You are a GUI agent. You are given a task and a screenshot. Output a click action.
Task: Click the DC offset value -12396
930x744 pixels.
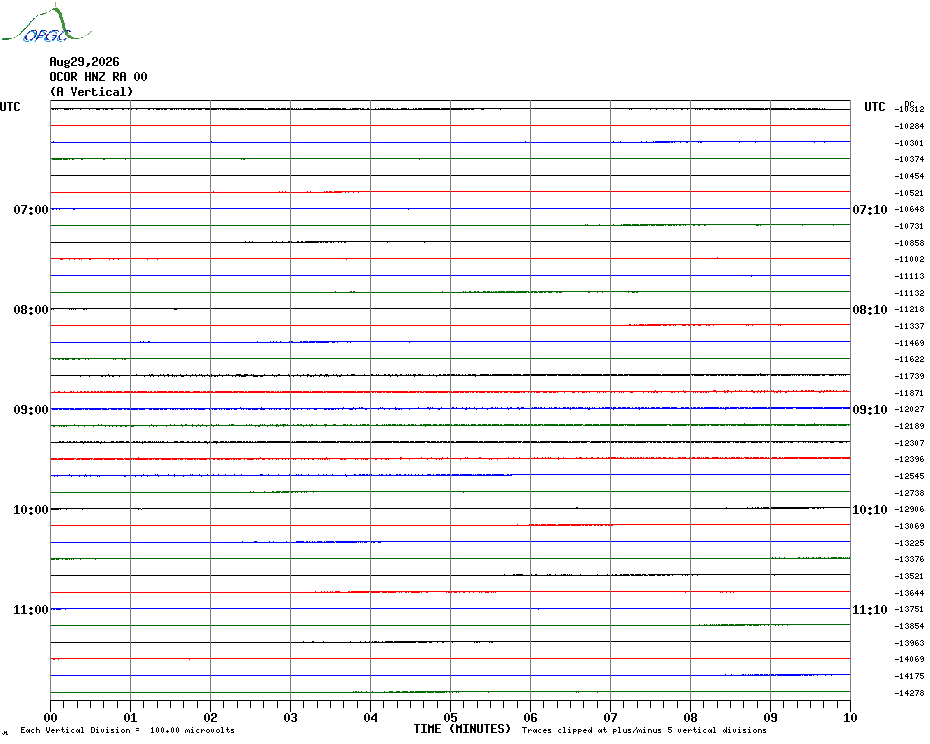[909, 459]
